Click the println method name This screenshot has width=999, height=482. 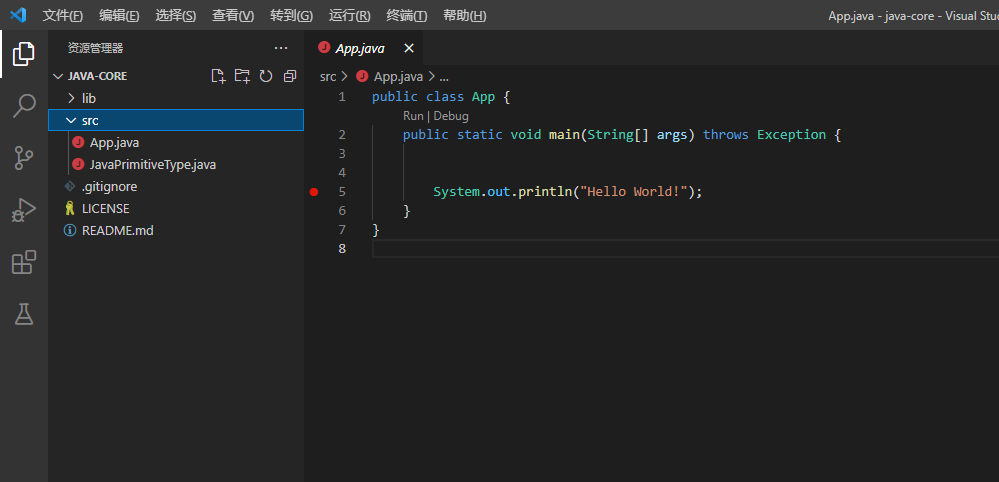point(545,192)
